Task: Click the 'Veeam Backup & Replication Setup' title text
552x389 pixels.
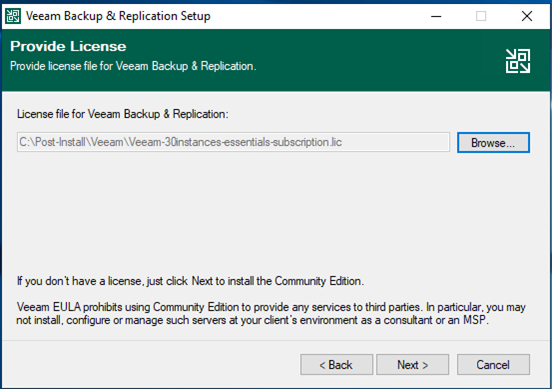Action: coord(118,16)
